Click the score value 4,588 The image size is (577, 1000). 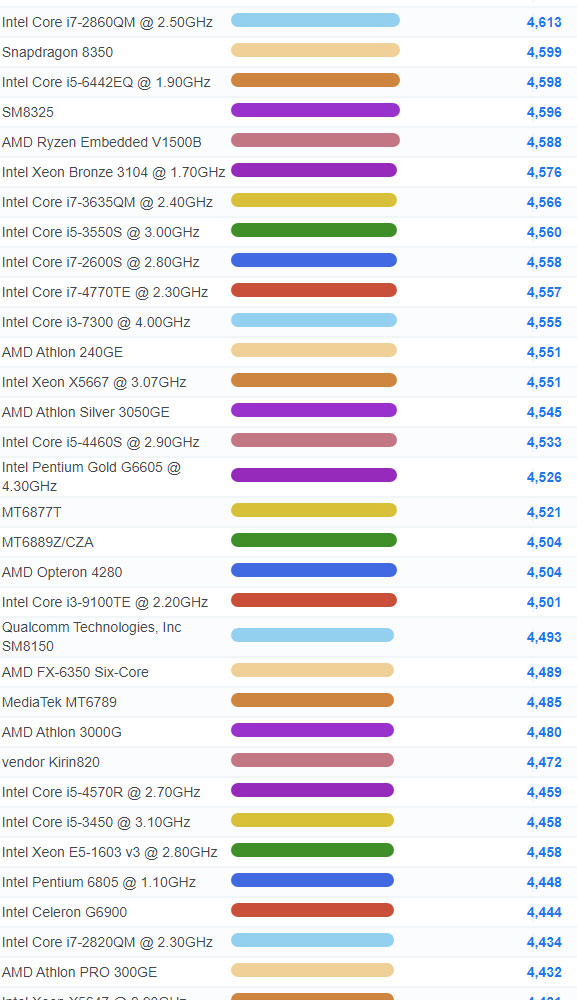(x=544, y=142)
